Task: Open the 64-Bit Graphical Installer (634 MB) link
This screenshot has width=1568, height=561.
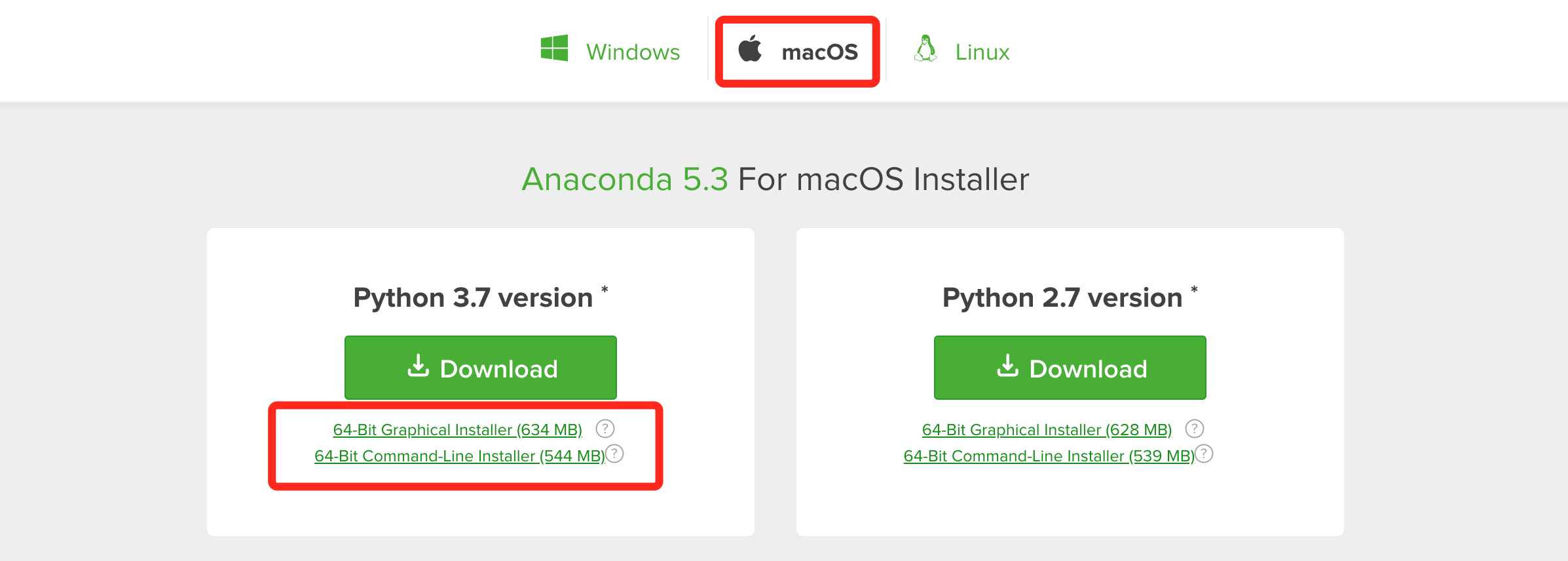Action: pyautogui.click(x=457, y=429)
